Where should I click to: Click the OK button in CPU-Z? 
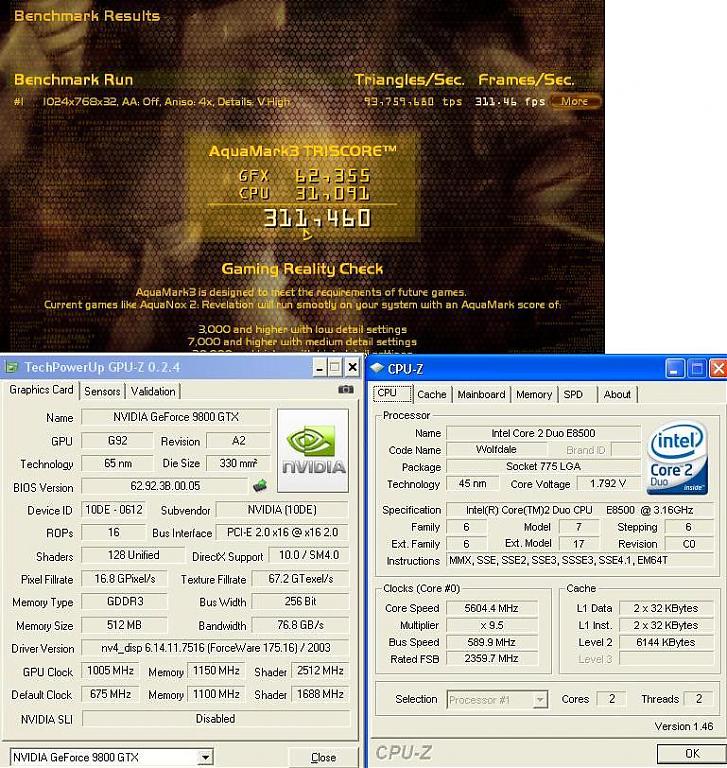point(692,753)
